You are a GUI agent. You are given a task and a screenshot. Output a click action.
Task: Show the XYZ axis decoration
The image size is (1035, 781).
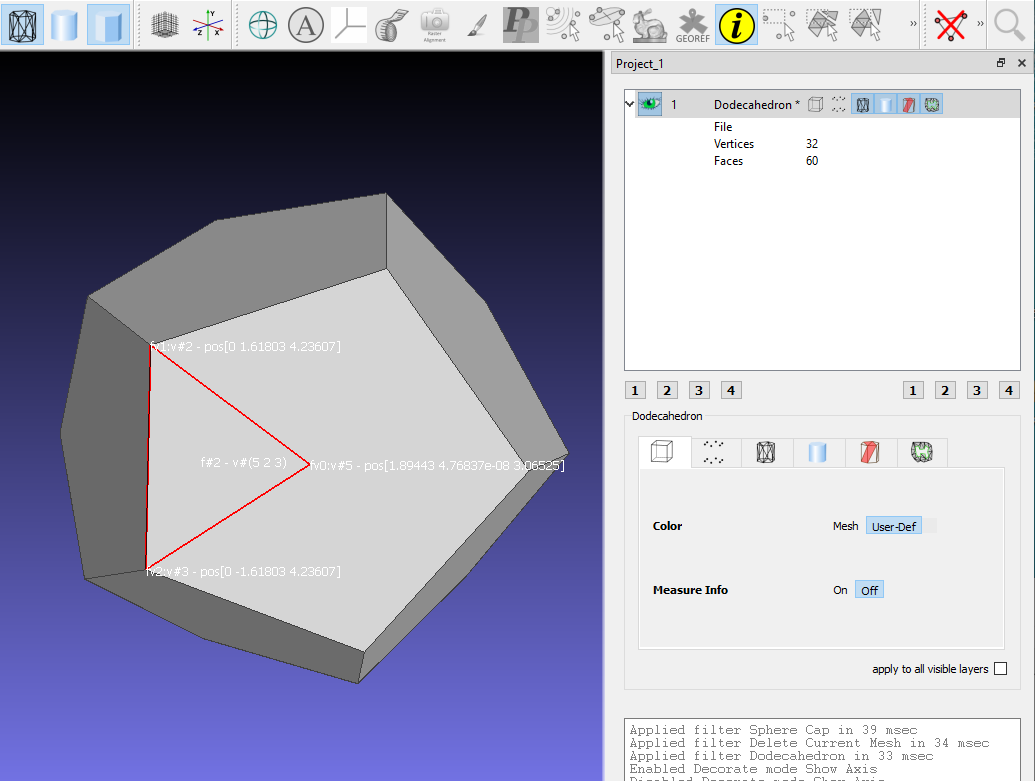[x=207, y=25]
